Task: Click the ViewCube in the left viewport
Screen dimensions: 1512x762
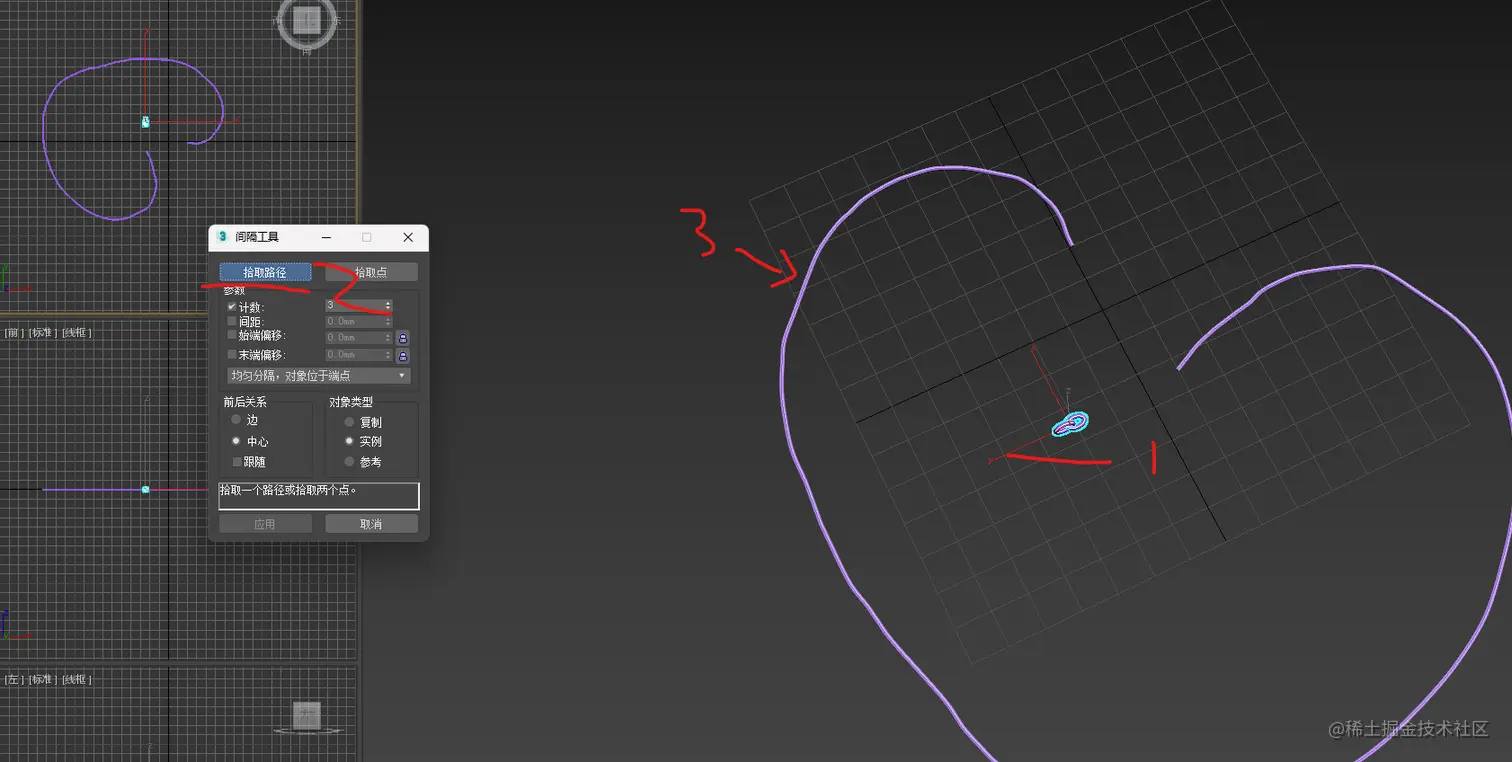Action: 306,715
